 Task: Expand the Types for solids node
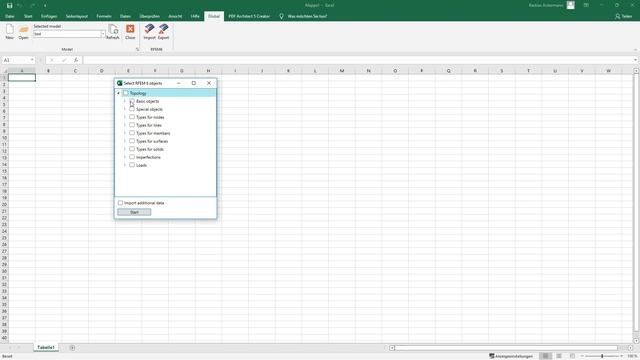coord(125,149)
